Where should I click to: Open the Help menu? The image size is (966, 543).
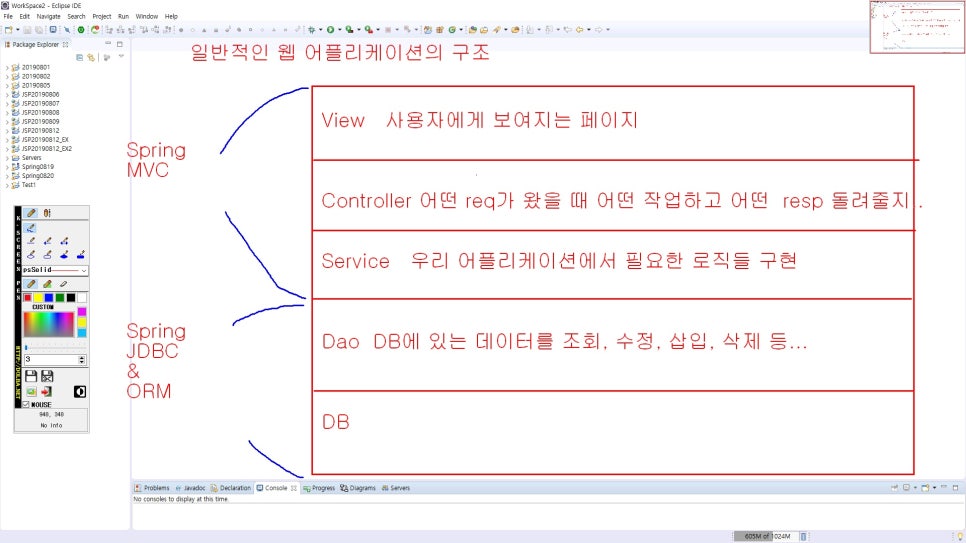tap(171, 17)
